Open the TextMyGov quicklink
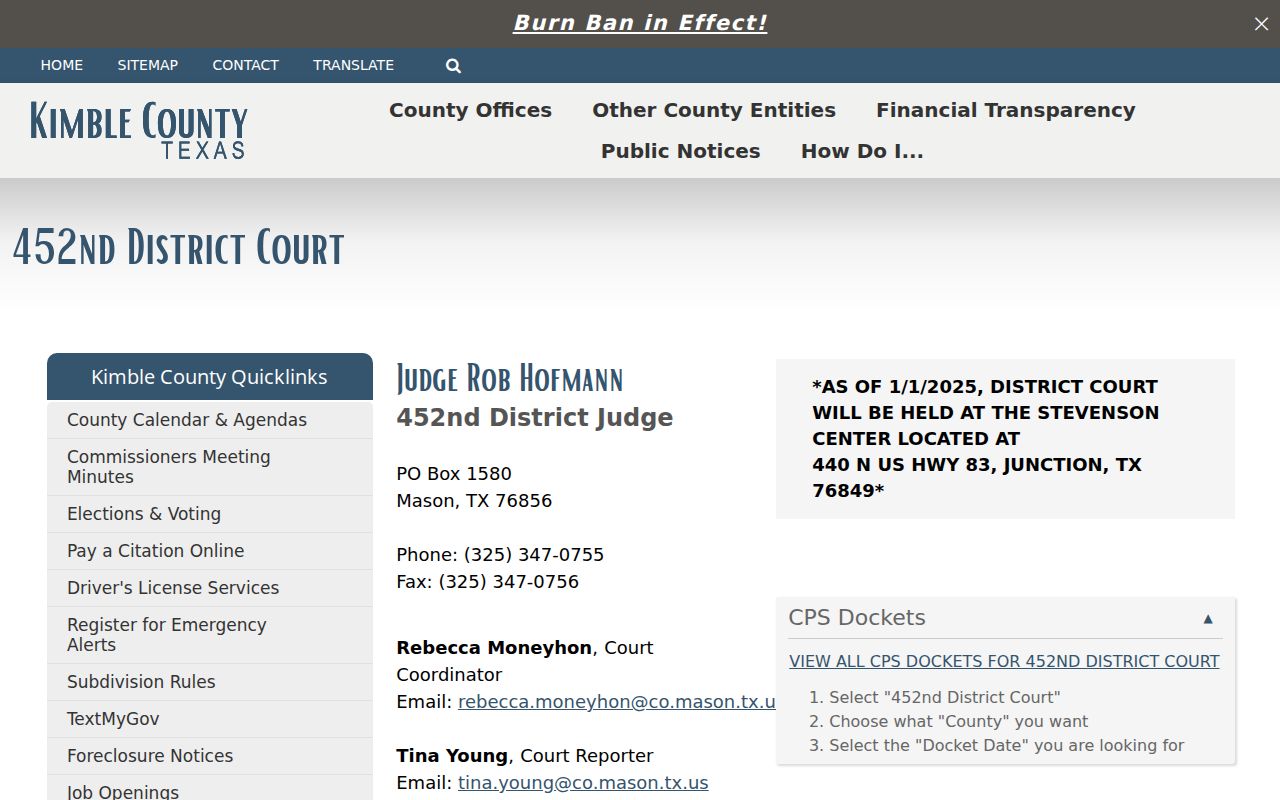The image size is (1280, 800). 210,719
